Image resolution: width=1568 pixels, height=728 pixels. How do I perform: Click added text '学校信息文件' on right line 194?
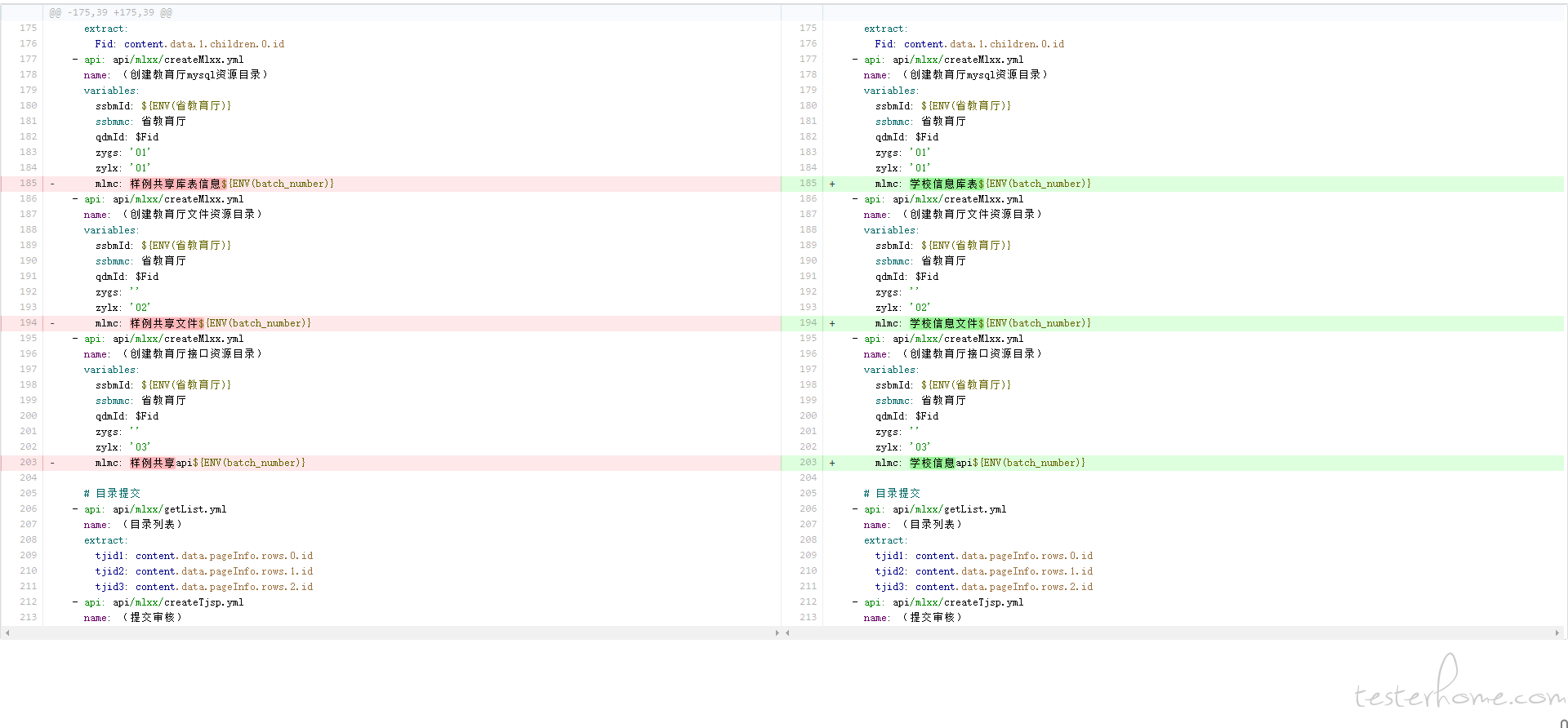coord(944,324)
